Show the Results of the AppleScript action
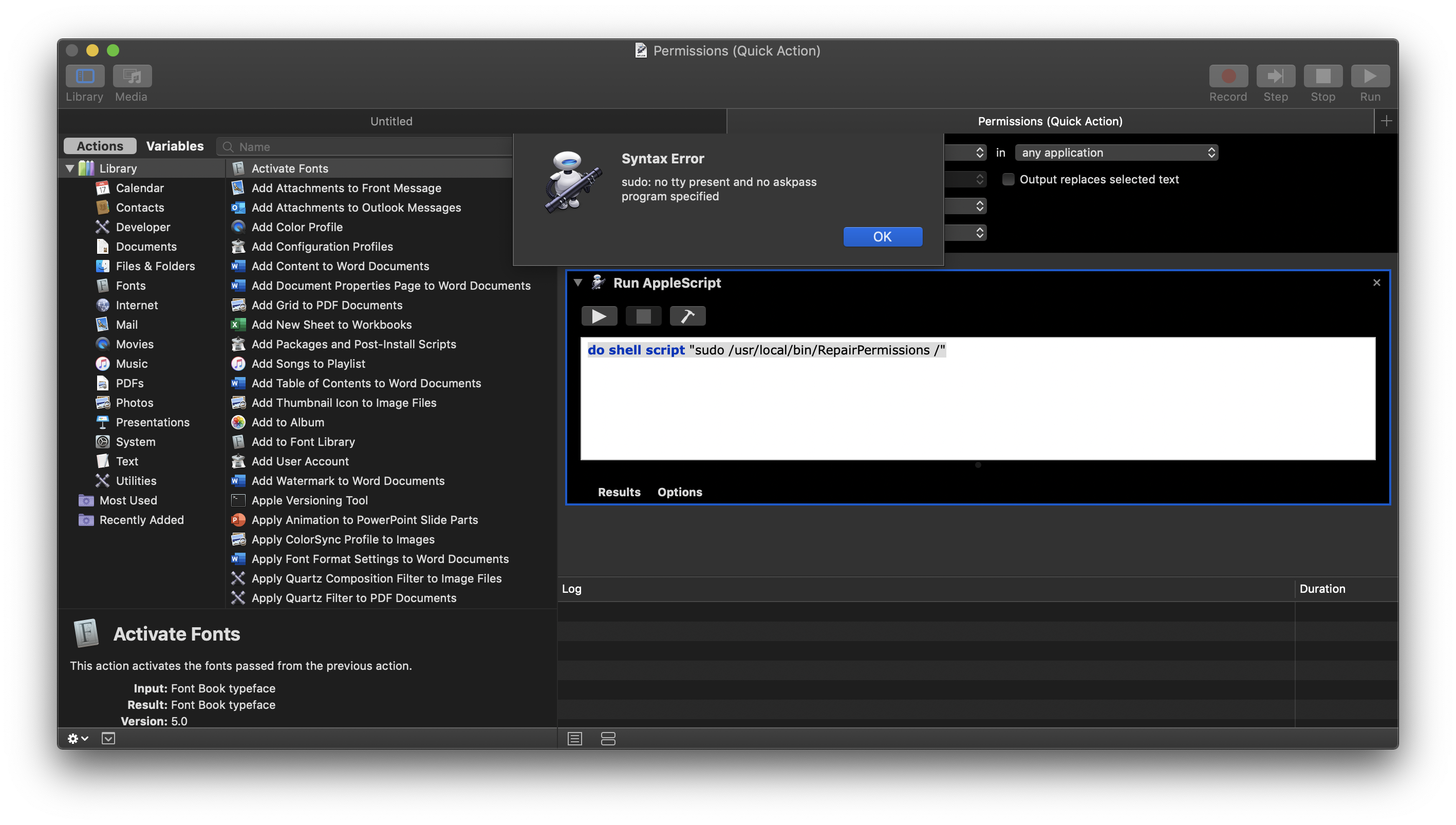 coord(619,492)
